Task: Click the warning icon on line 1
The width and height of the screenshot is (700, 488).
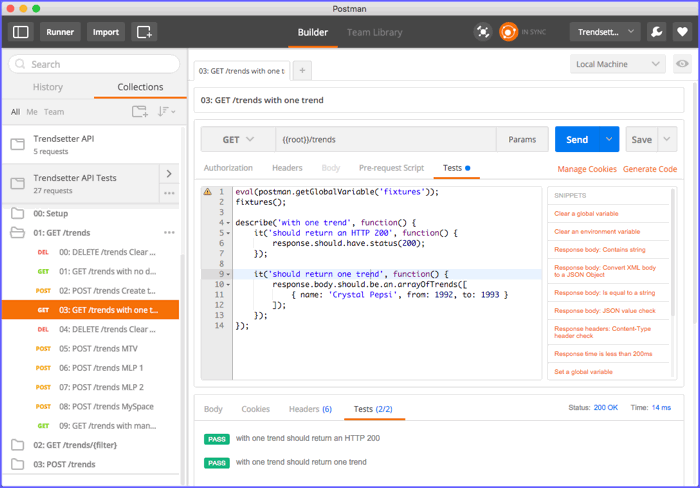Action: 208,192
